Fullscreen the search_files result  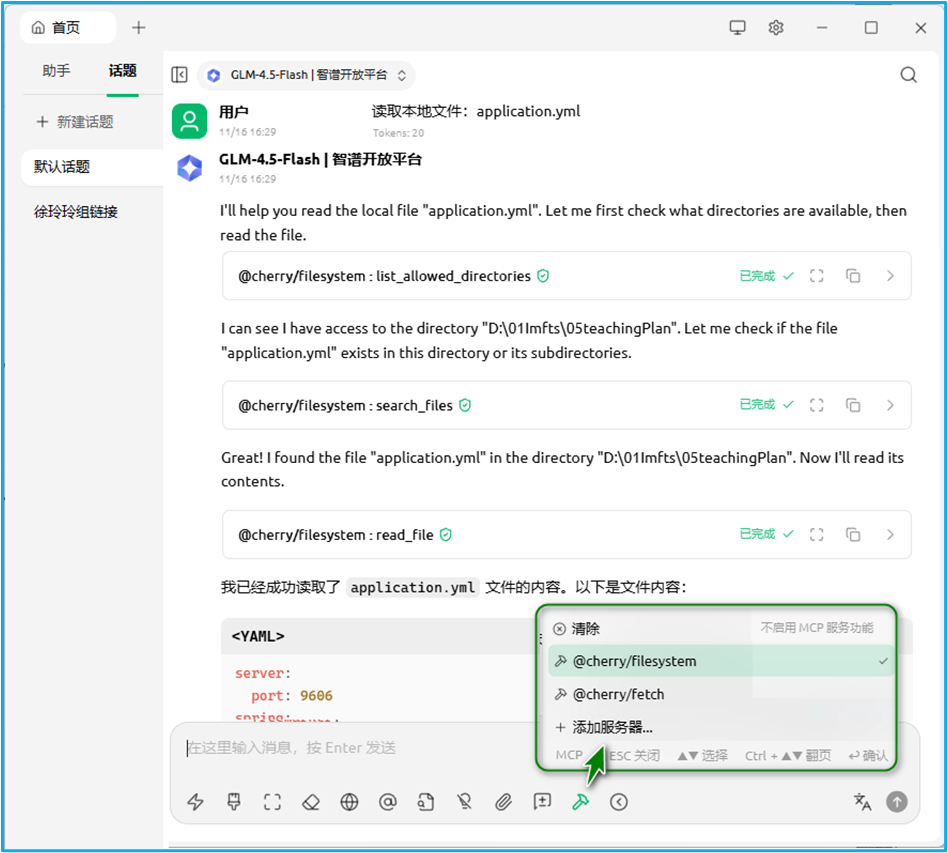pyautogui.click(x=817, y=405)
